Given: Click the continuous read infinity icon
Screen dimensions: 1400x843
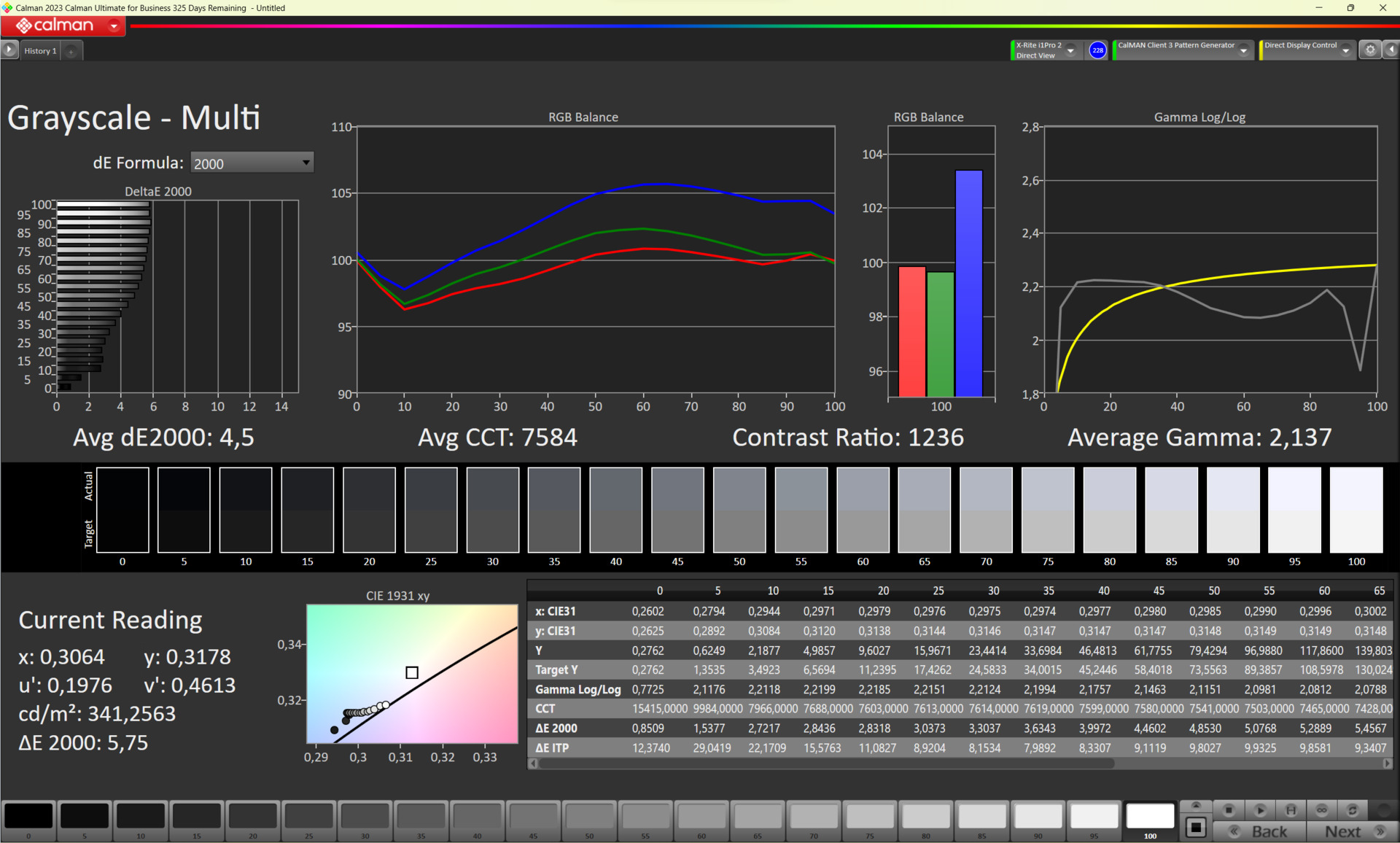Looking at the screenshot, I should [1322, 810].
